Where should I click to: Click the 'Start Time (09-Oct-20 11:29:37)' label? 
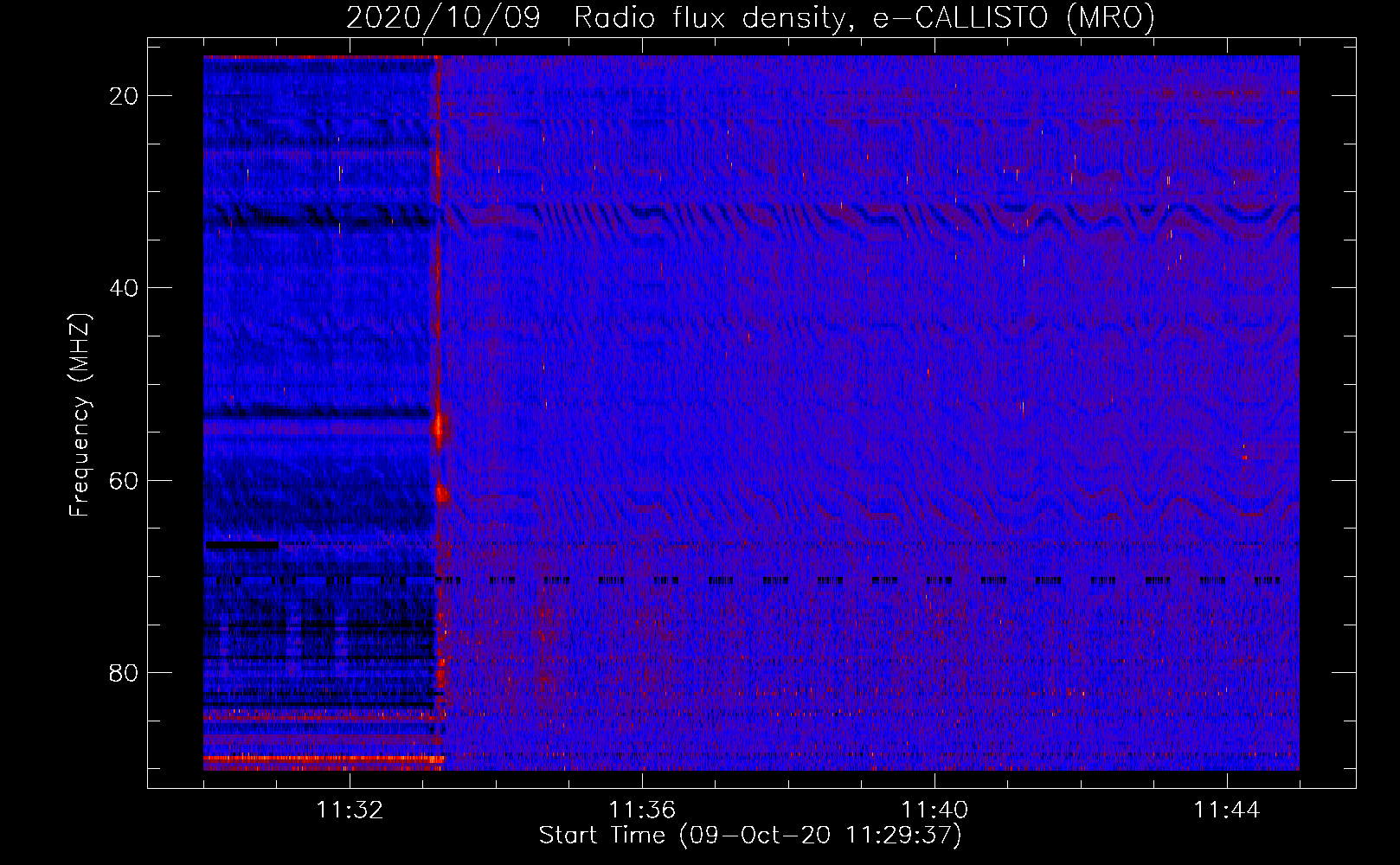point(750,836)
